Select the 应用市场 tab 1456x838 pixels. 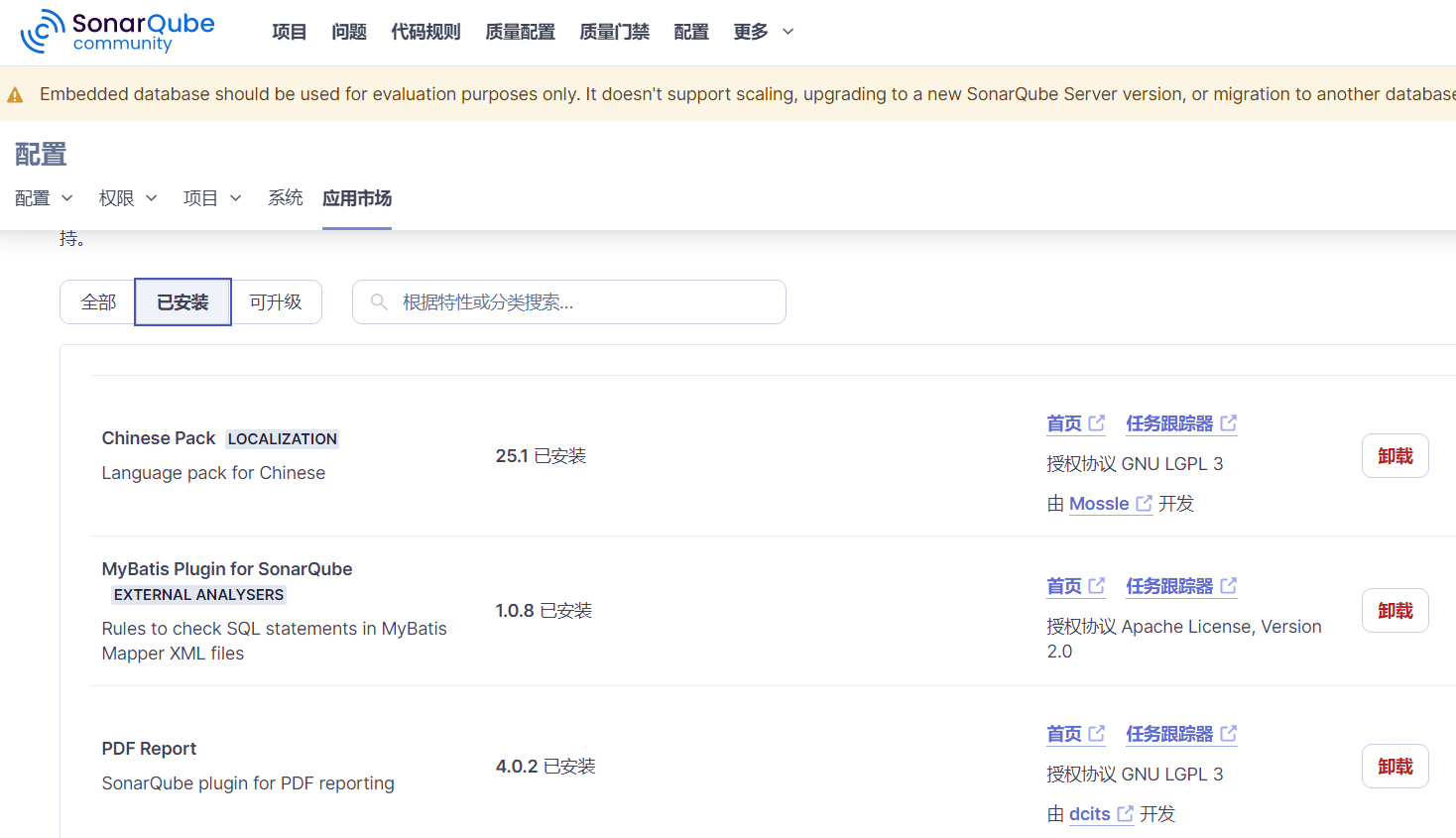pos(357,198)
